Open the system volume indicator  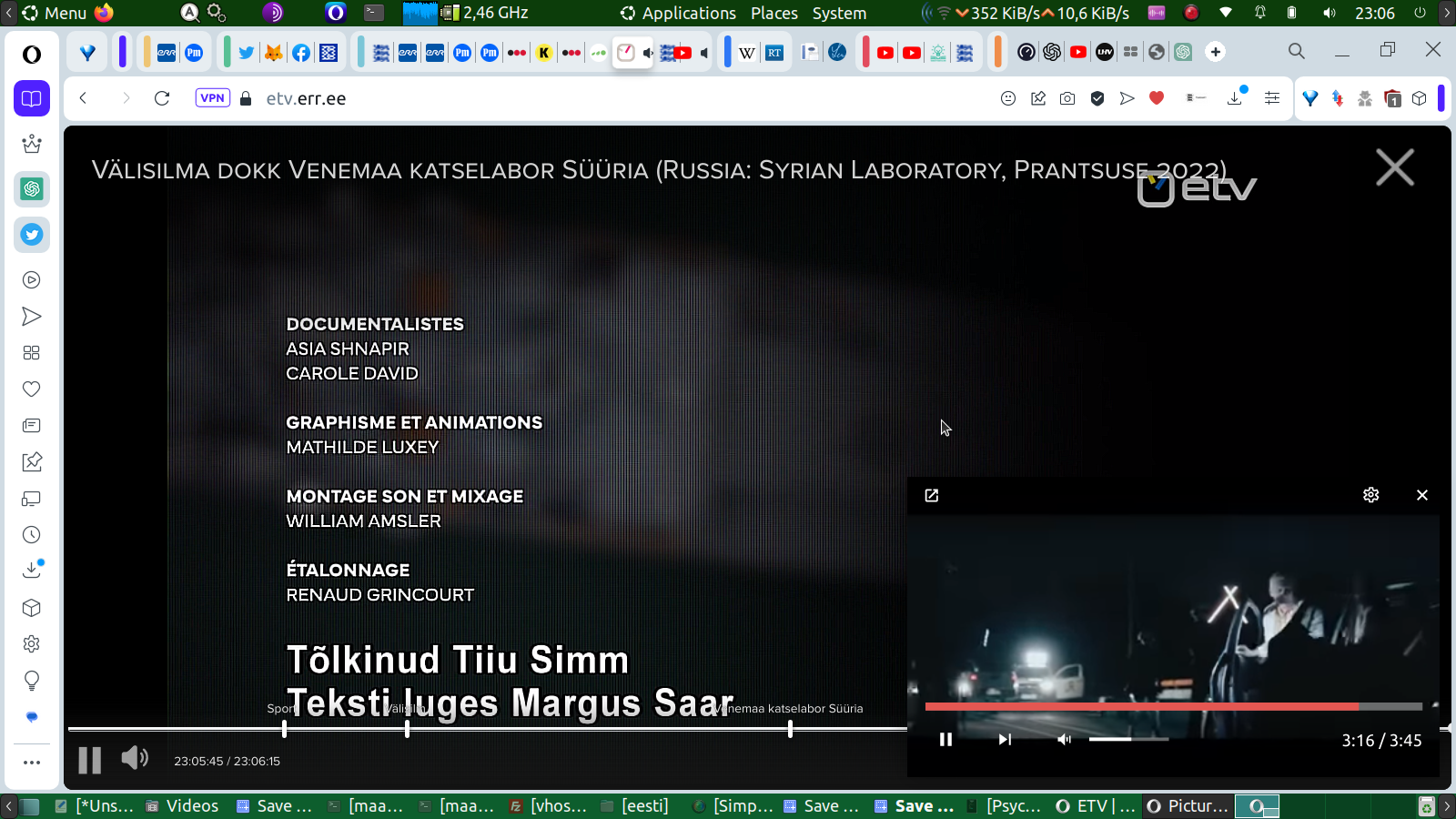tap(1330, 13)
